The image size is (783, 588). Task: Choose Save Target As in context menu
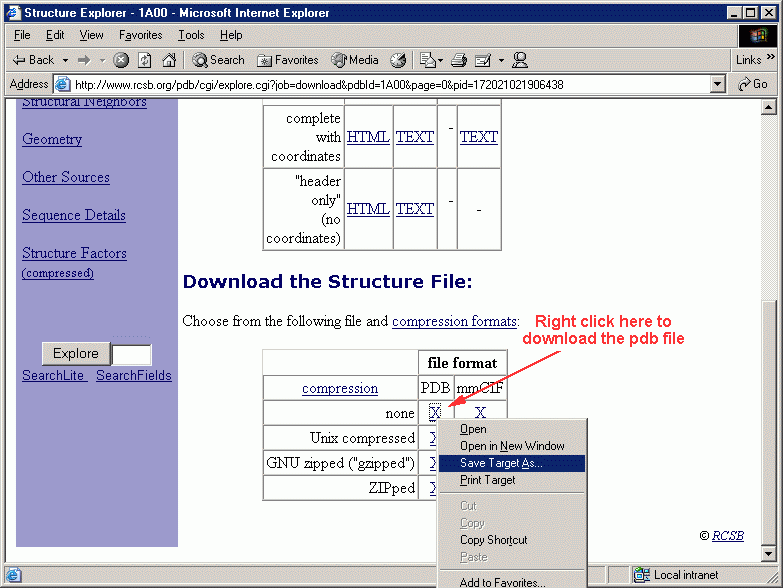[511, 463]
